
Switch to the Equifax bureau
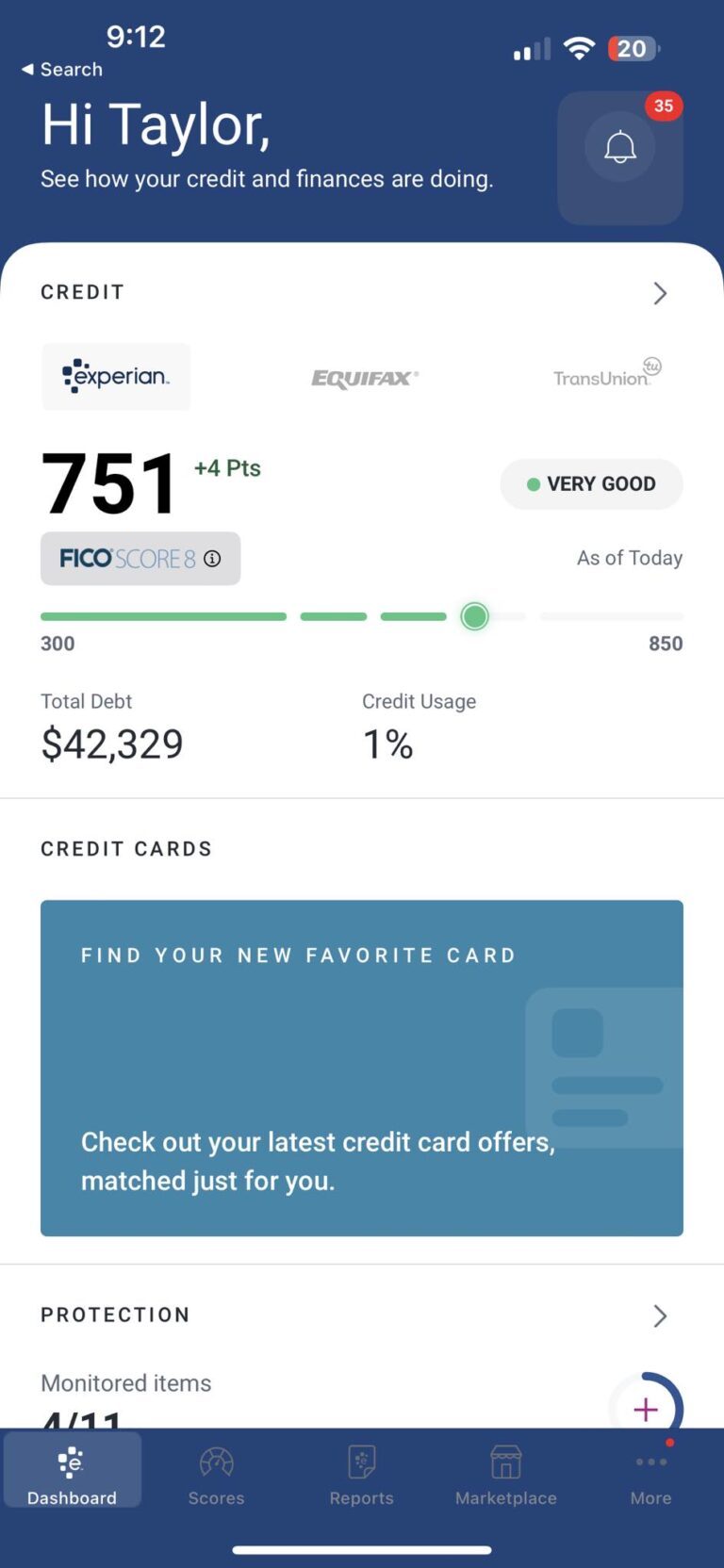365,378
